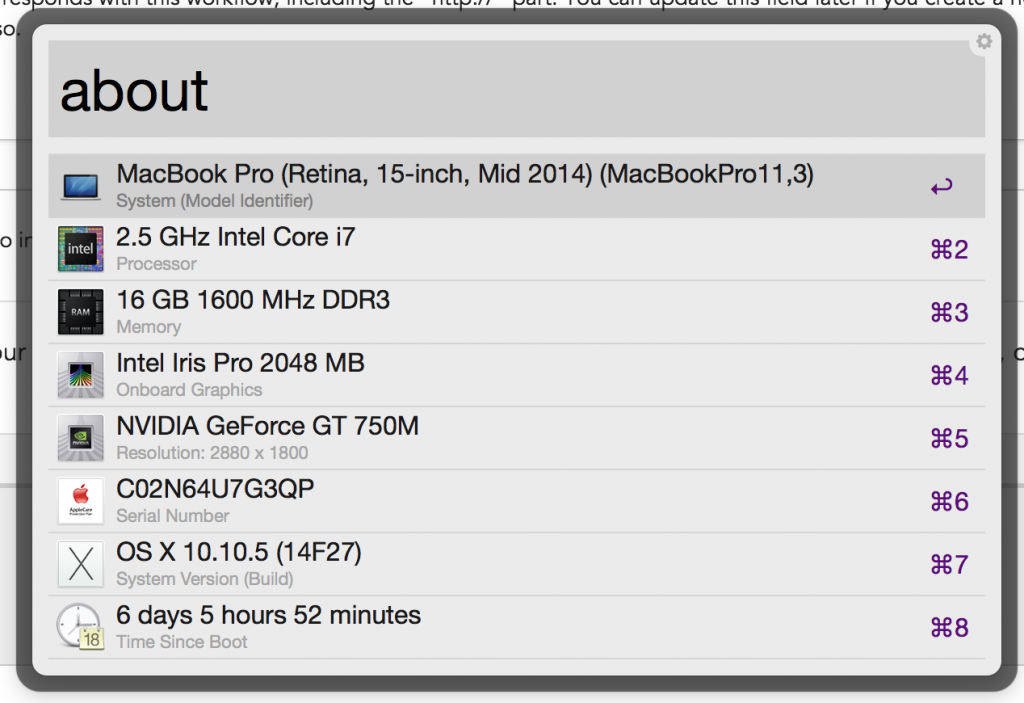Open Alfred preferences gear icon
This screenshot has width=1024, height=703.
984,41
